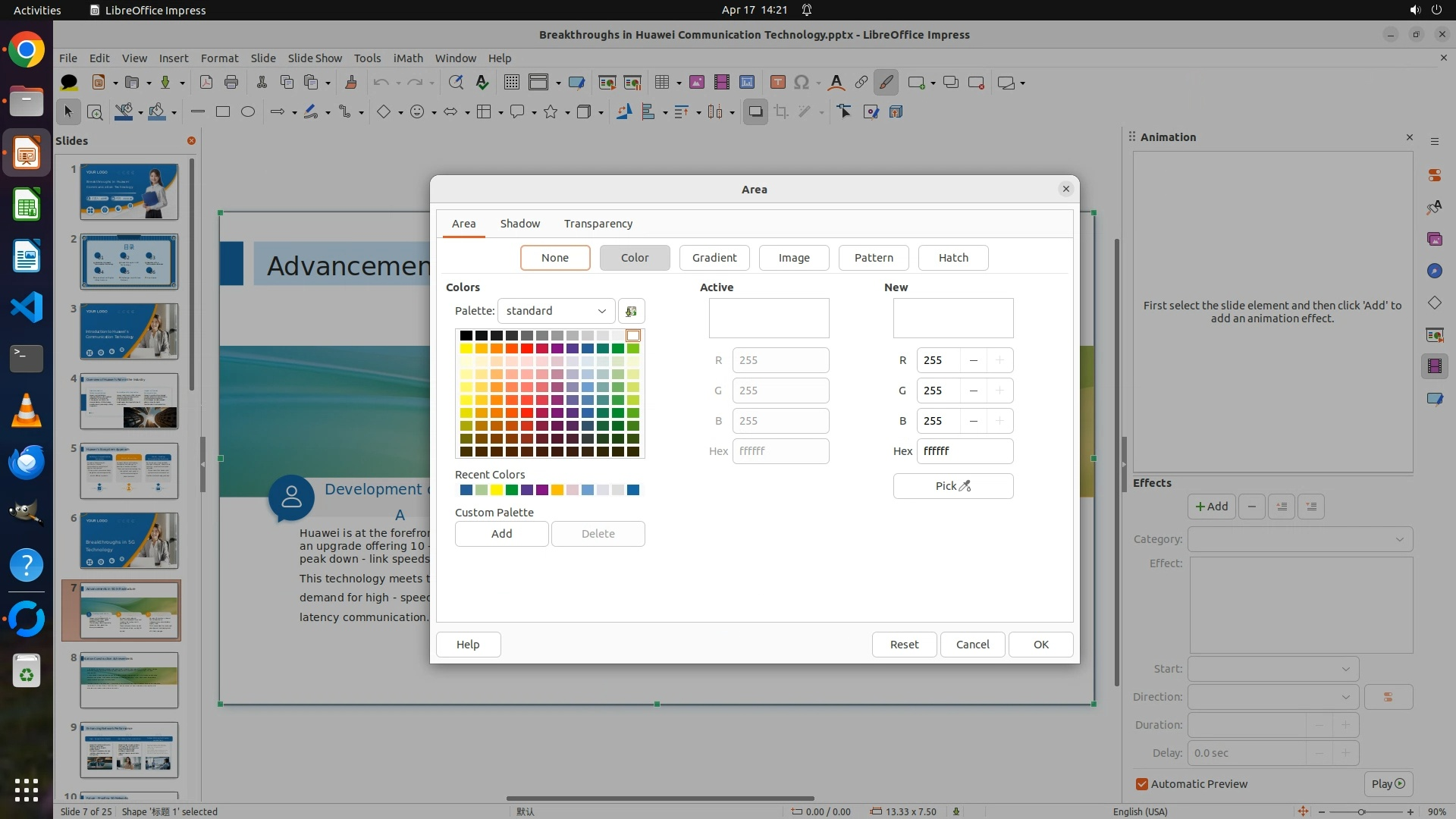Pick the black swatch in the color palette

pyautogui.click(x=466, y=335)
